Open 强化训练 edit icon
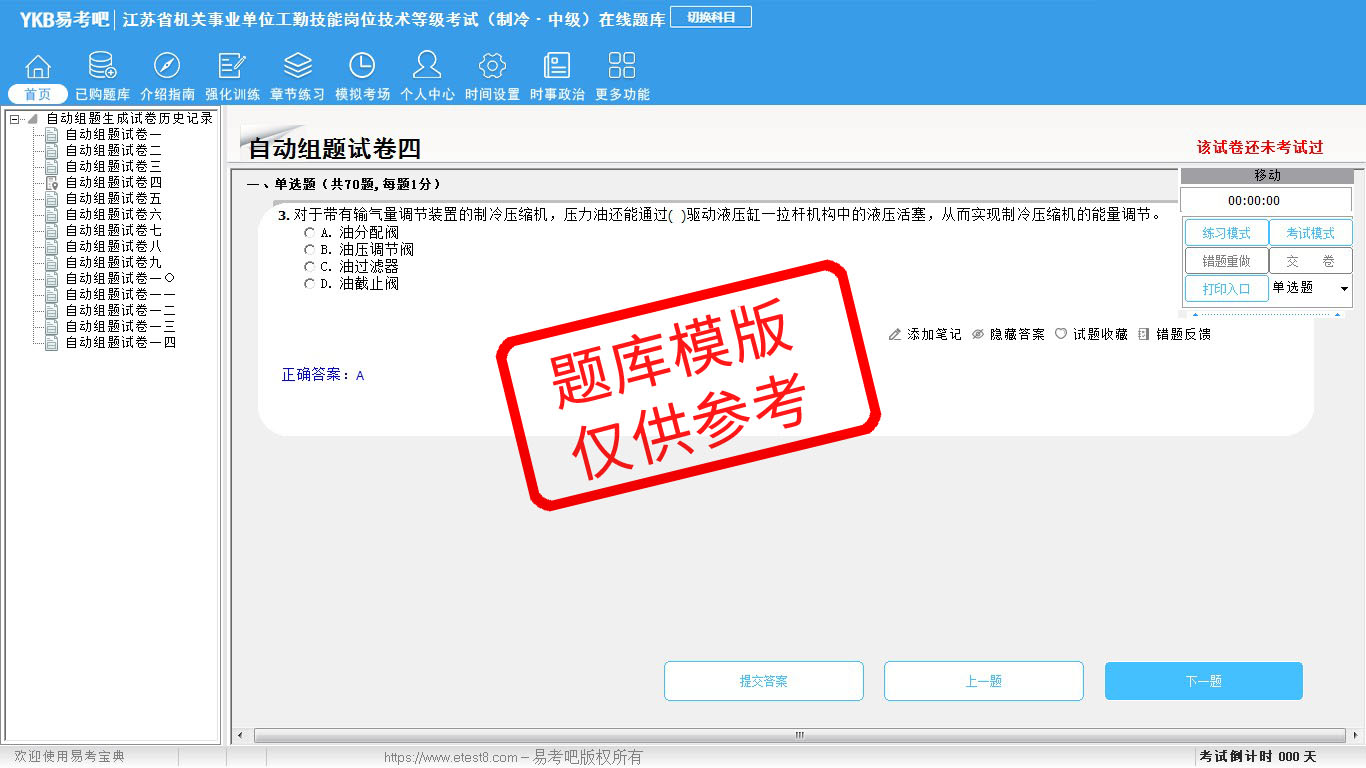Viewport: 1366px width, 768px height. pyautogui.click(x=232, y=66)
